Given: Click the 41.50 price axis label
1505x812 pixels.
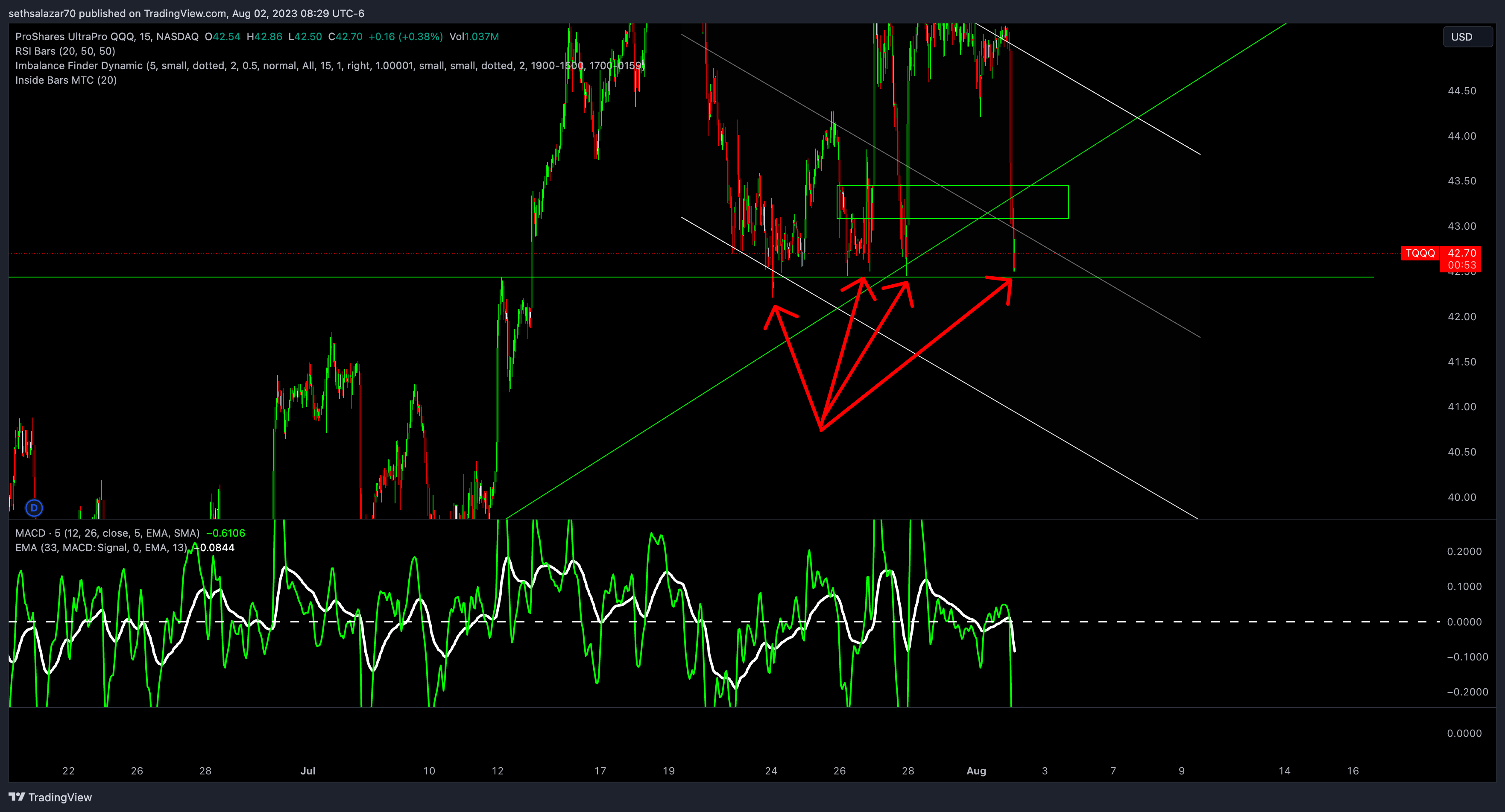Looking at the screenshot, I should [1461, 362].
